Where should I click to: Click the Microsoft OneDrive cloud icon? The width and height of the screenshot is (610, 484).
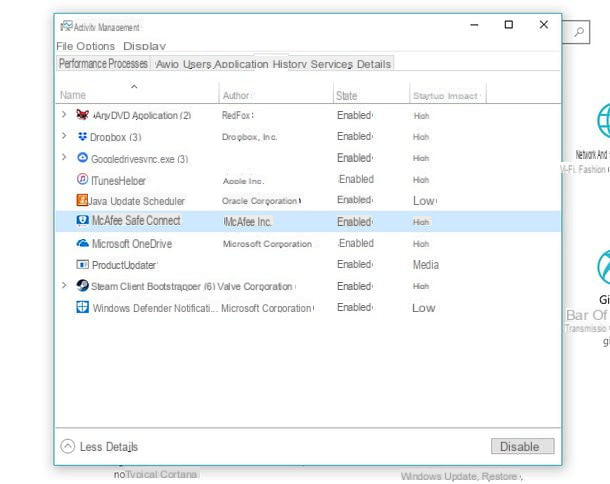[82, 243]
